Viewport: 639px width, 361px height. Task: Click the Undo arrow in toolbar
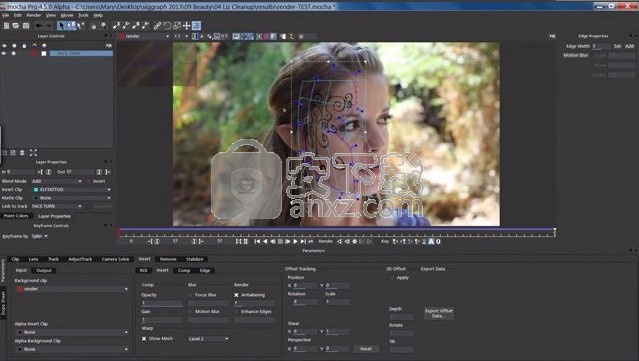coord(39,26)
